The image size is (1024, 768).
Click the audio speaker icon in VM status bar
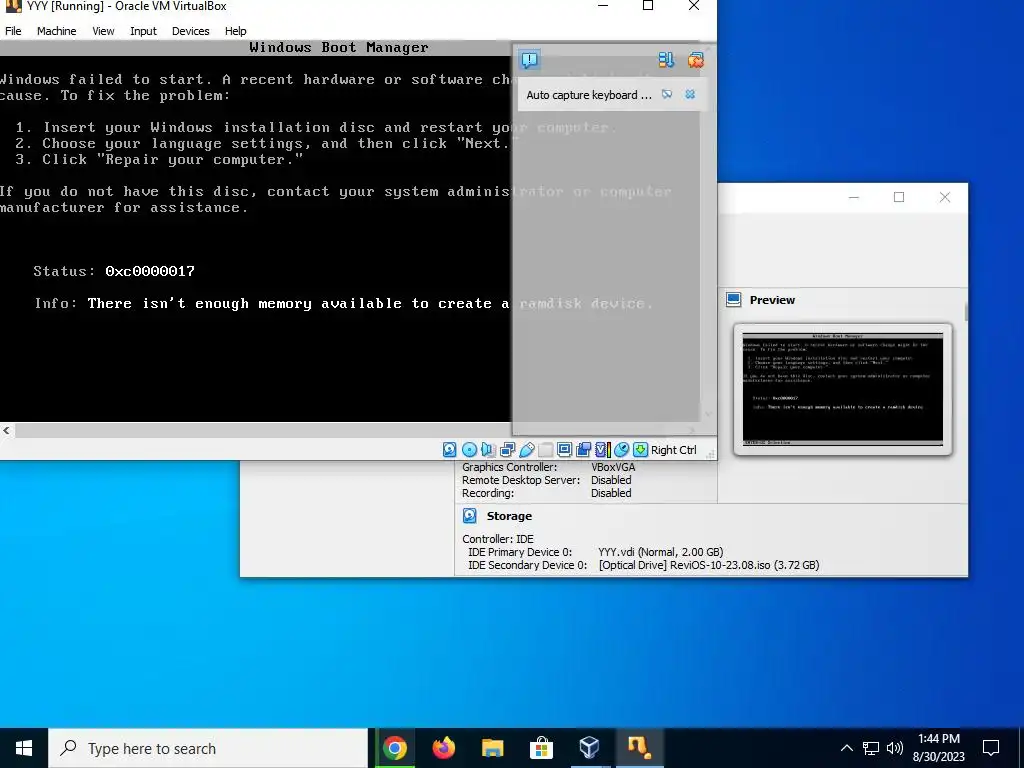click(x=488, y=449)
